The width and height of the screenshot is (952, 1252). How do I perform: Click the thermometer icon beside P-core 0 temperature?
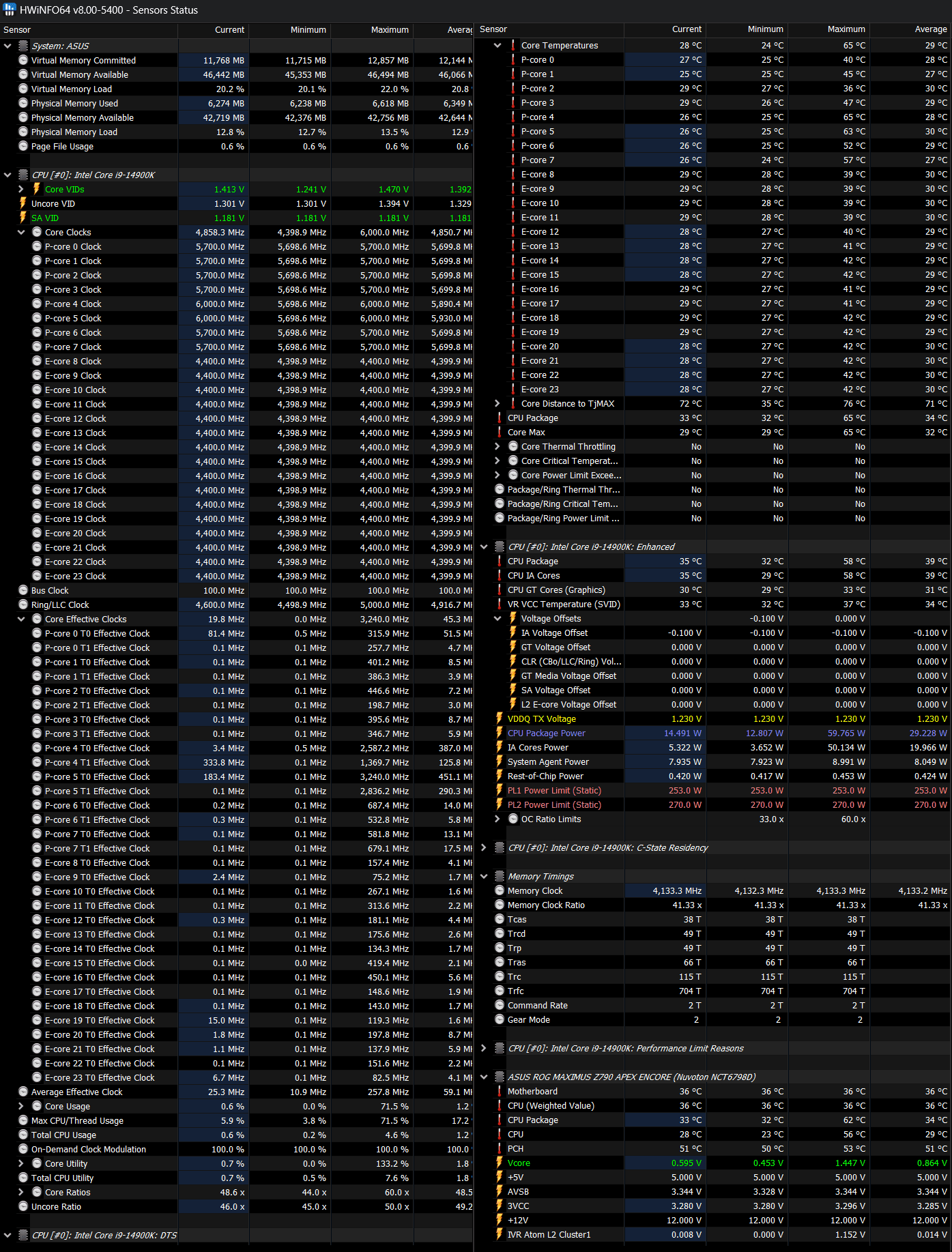513,59
